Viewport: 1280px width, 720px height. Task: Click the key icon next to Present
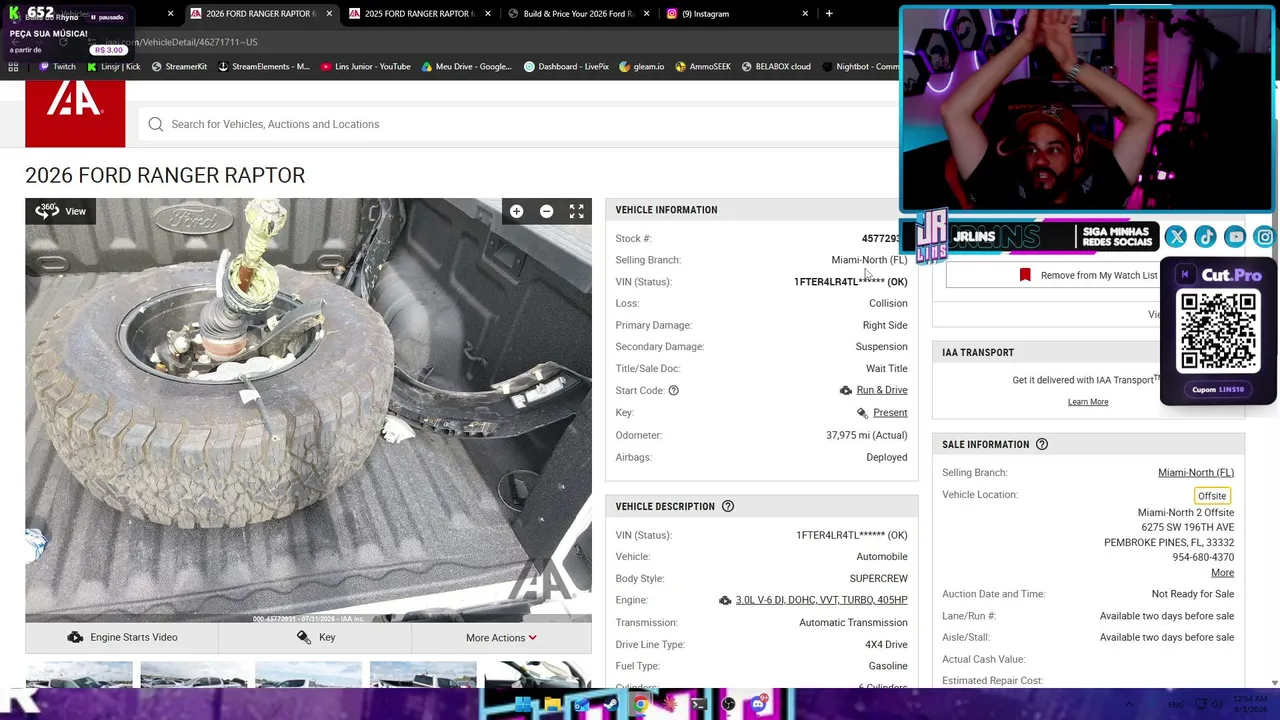click(x=862, y=413)
